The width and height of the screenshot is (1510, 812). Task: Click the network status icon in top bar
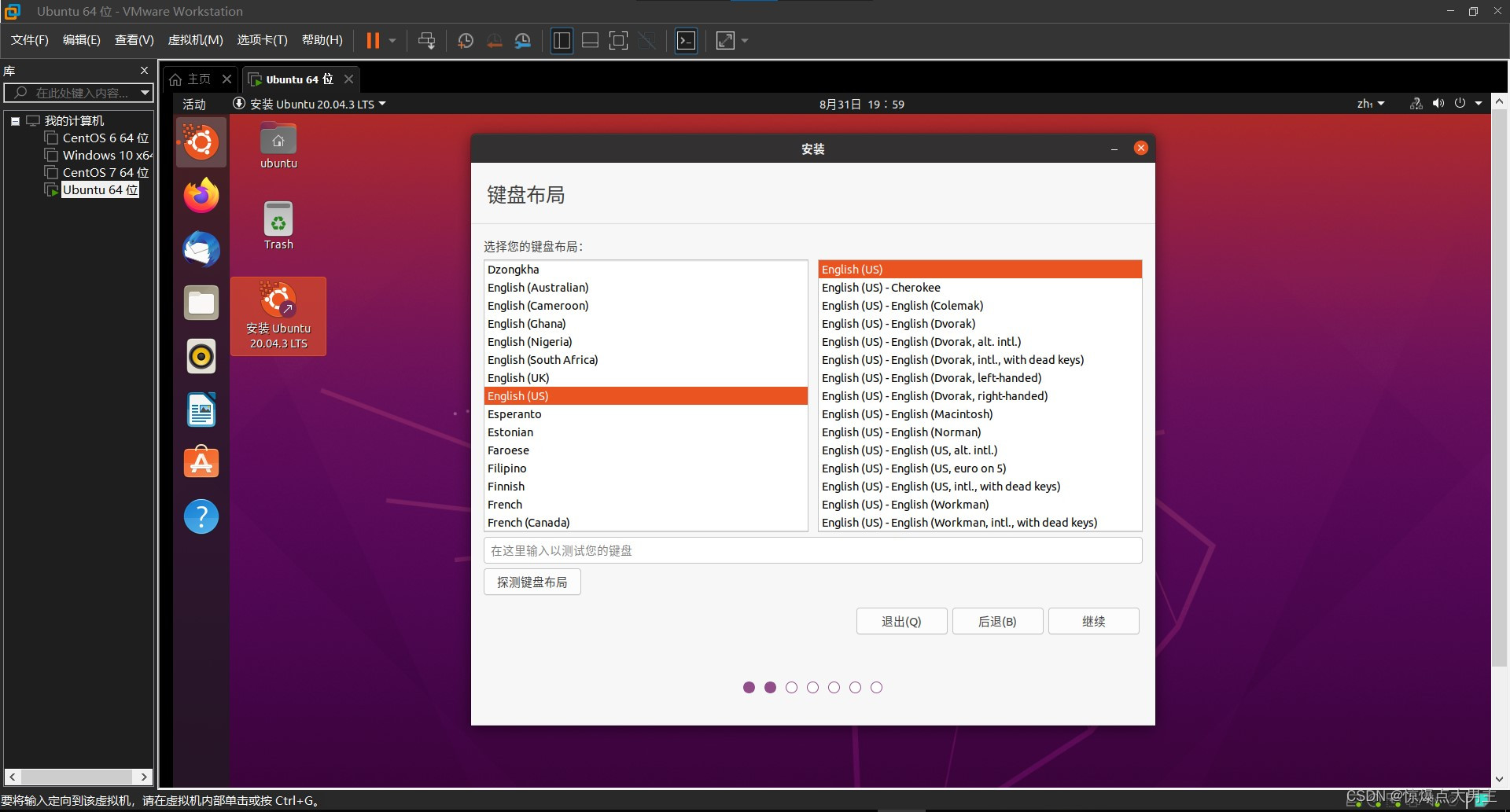click(x=1416, y=104)
